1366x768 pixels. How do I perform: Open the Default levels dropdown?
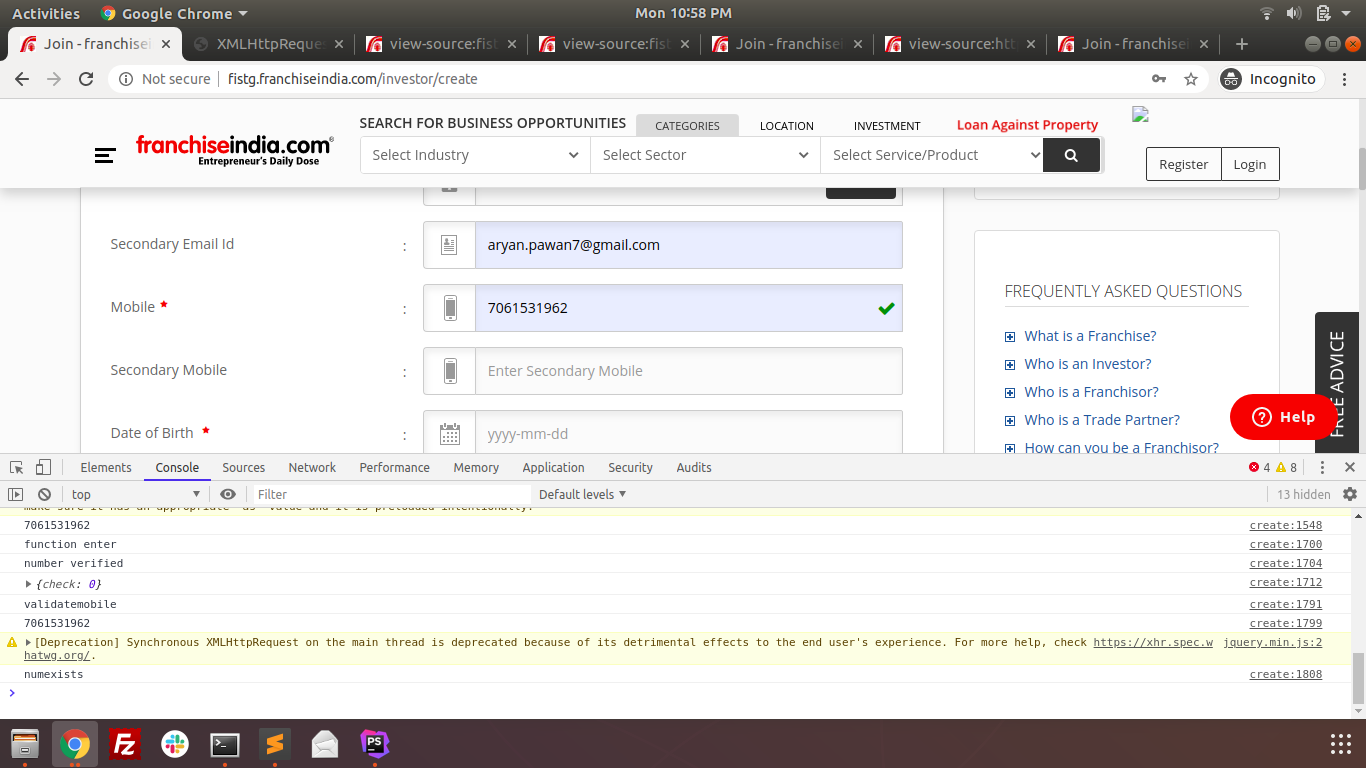(x=582, y=494)
